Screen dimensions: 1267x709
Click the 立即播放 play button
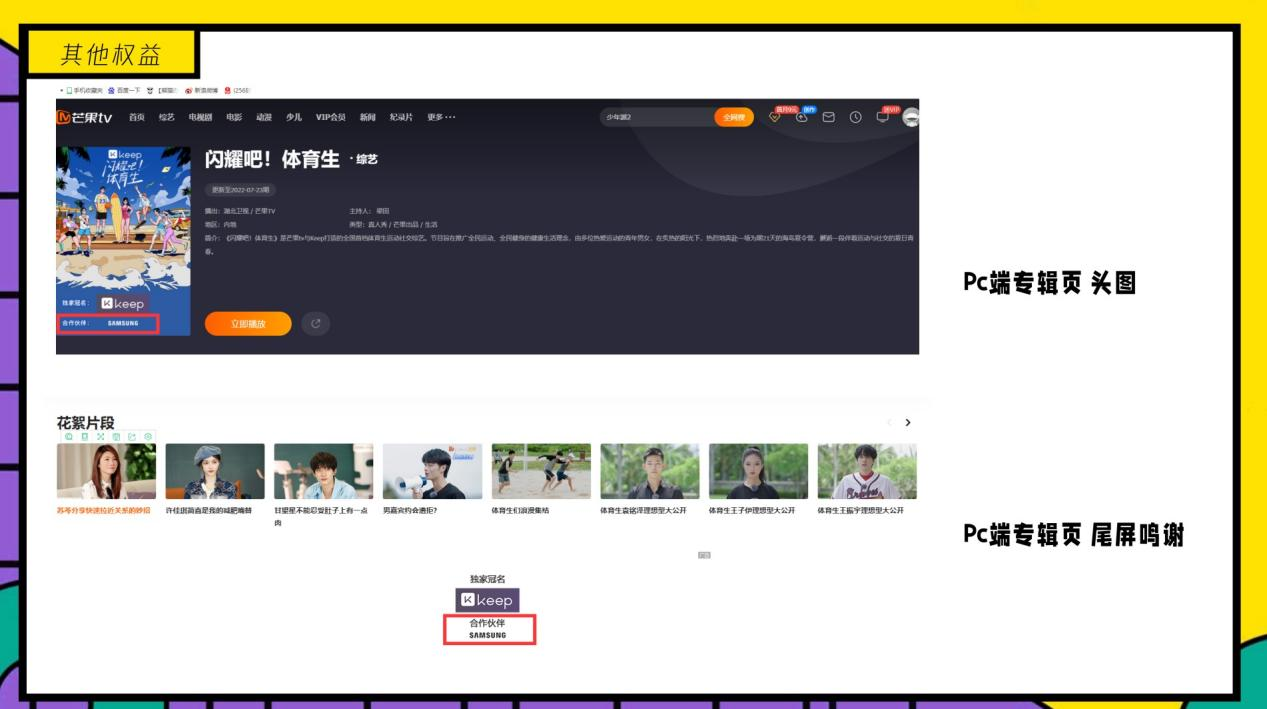click(x=248, y=324)
